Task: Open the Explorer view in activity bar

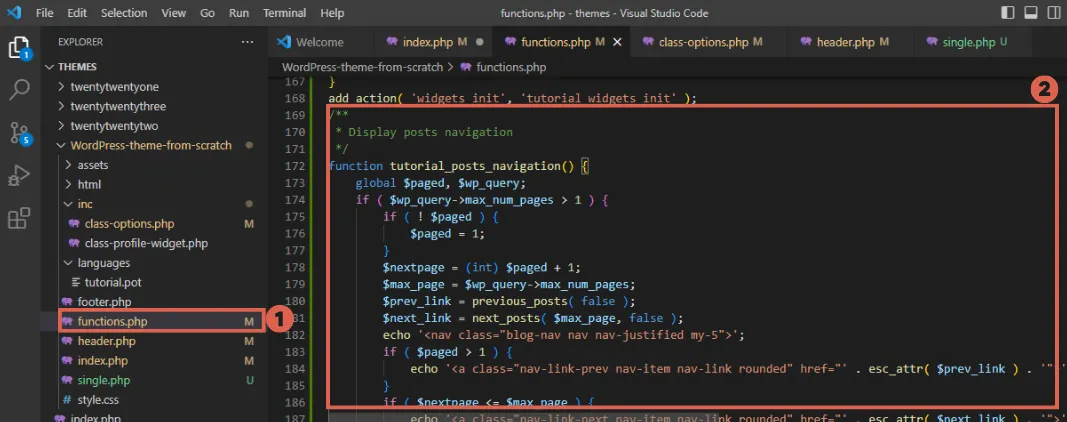Action: pyautogui.click(x=19, y=48)
